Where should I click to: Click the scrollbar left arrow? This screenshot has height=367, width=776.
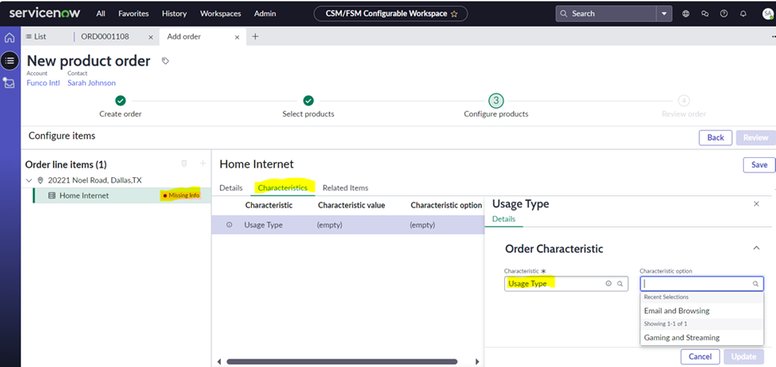220,362
